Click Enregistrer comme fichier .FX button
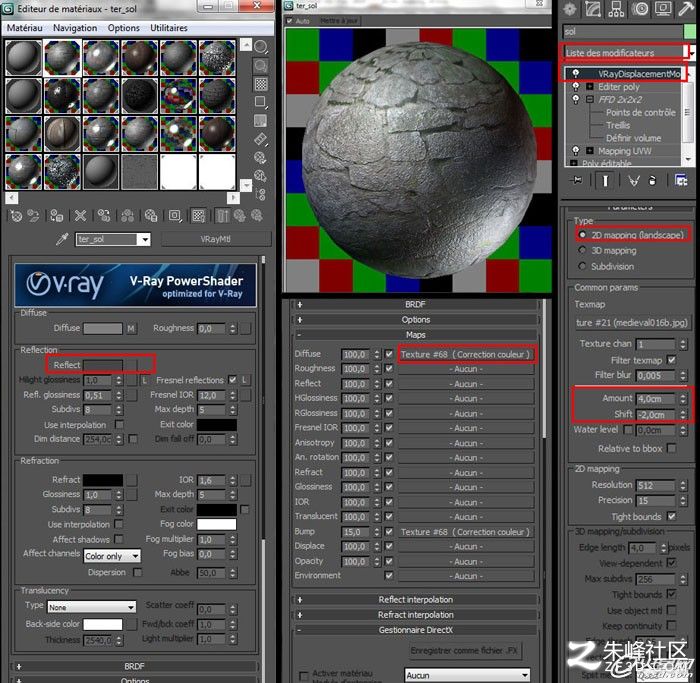 click(464, 650)
